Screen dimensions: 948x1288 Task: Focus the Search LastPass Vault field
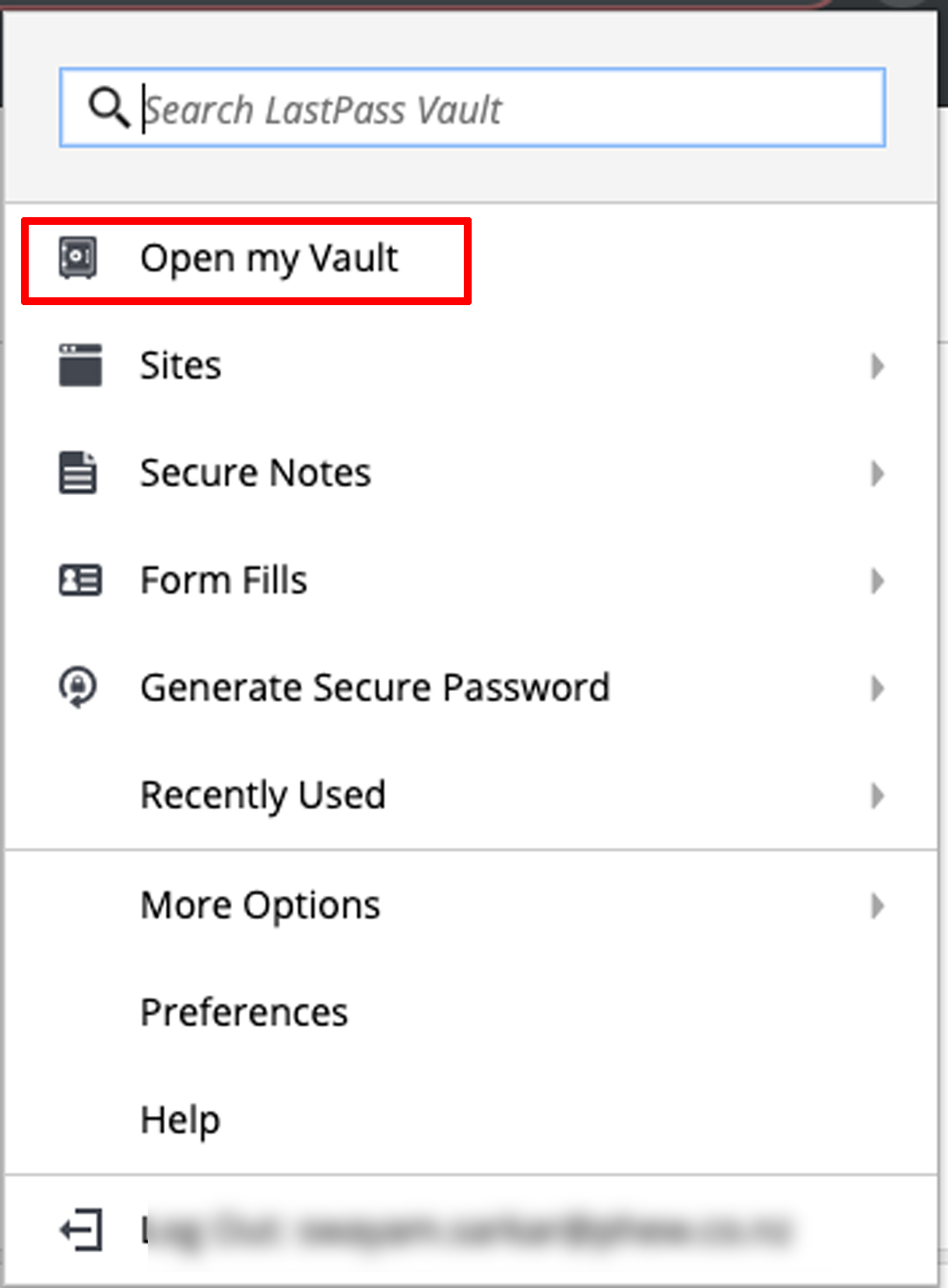tap(472, 107)
